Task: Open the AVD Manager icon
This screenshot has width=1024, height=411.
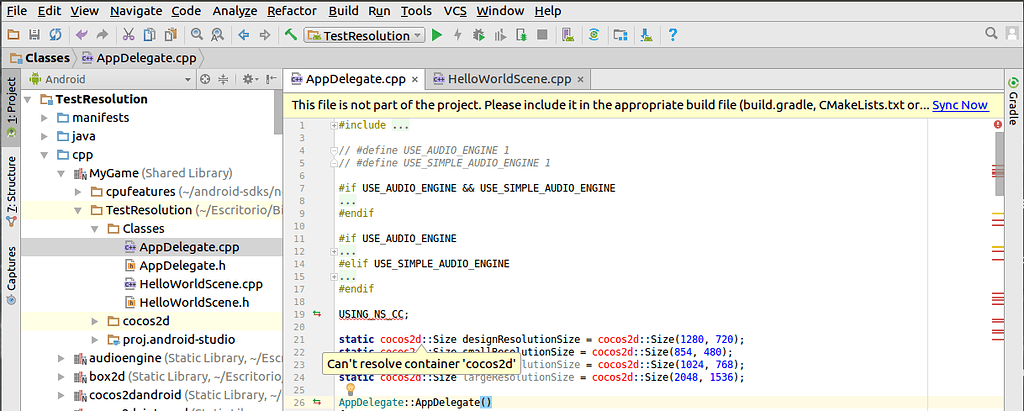Action: tap(568, 35)
